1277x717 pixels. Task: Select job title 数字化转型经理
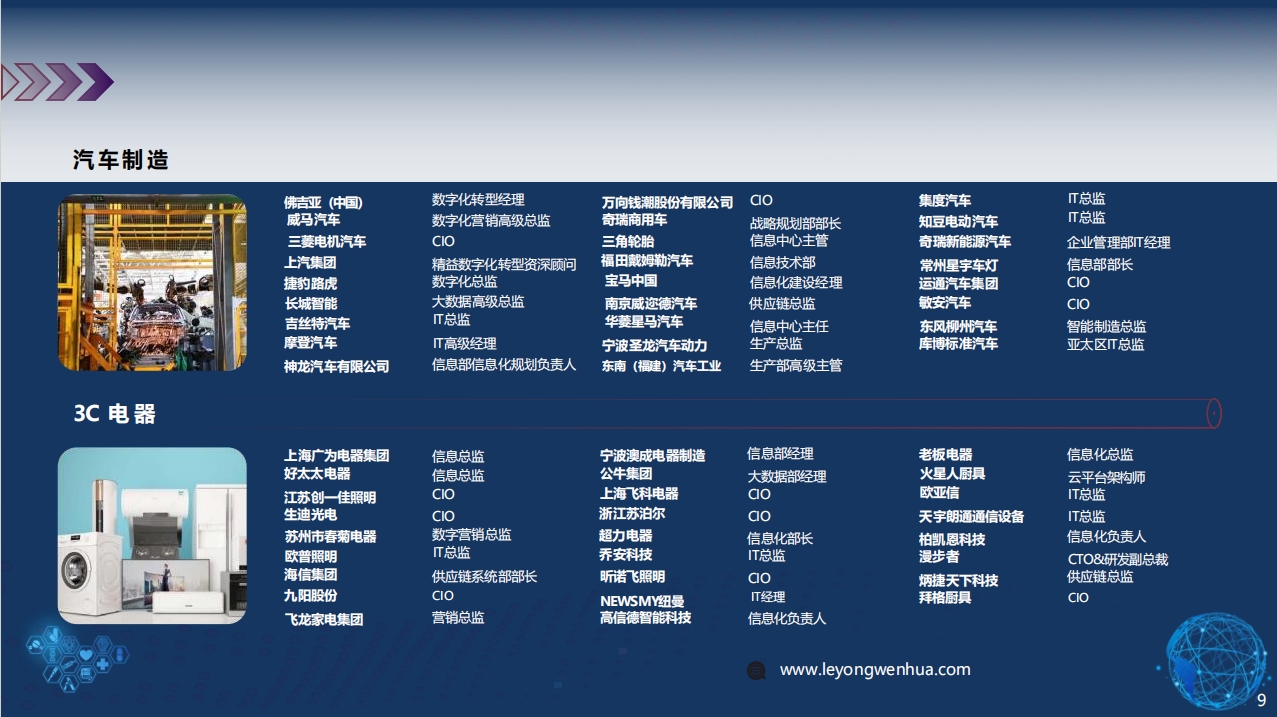pos(478,200)
